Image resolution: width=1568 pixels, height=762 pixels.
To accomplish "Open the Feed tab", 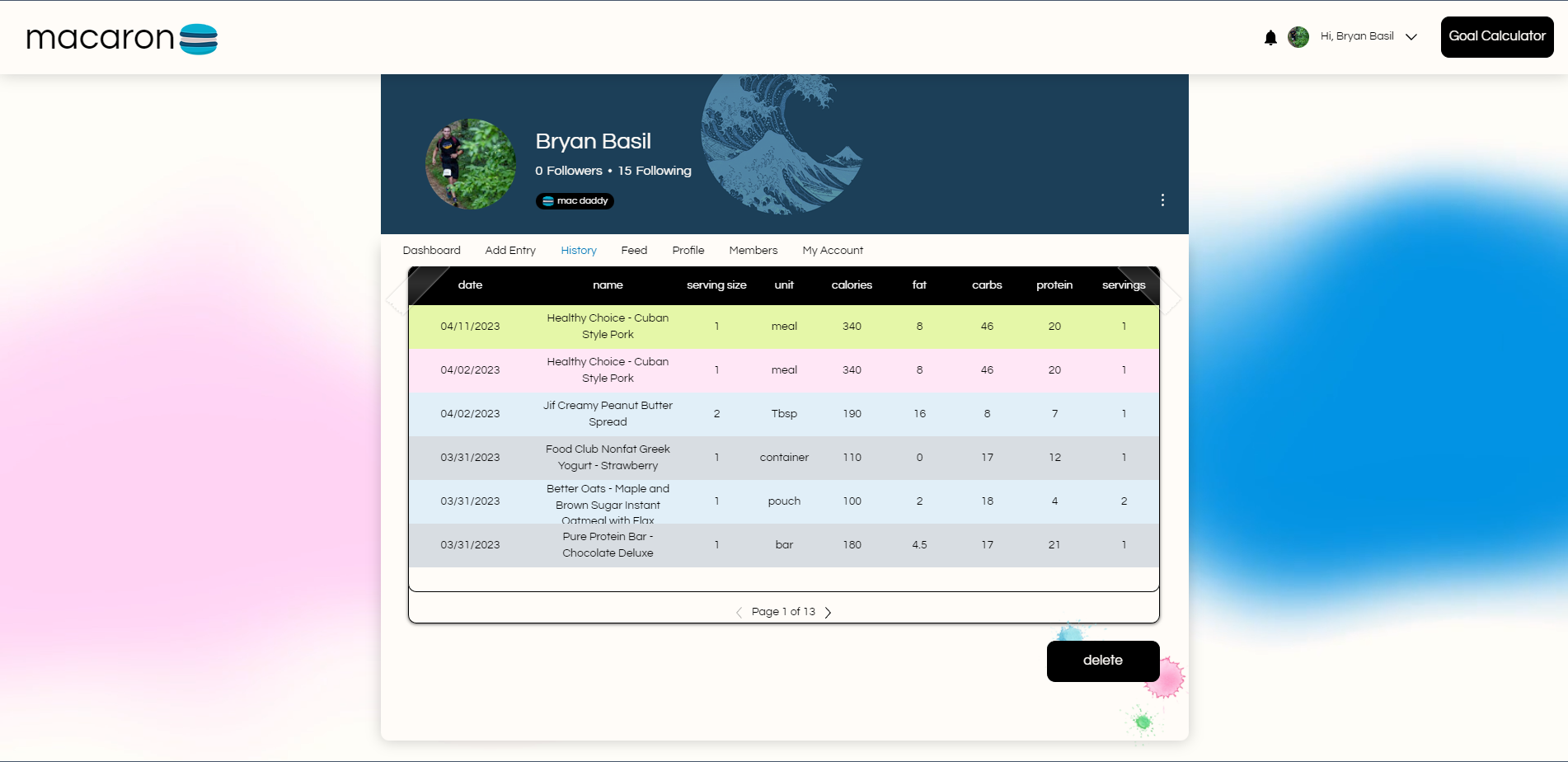I will click(x=634, y=251).
